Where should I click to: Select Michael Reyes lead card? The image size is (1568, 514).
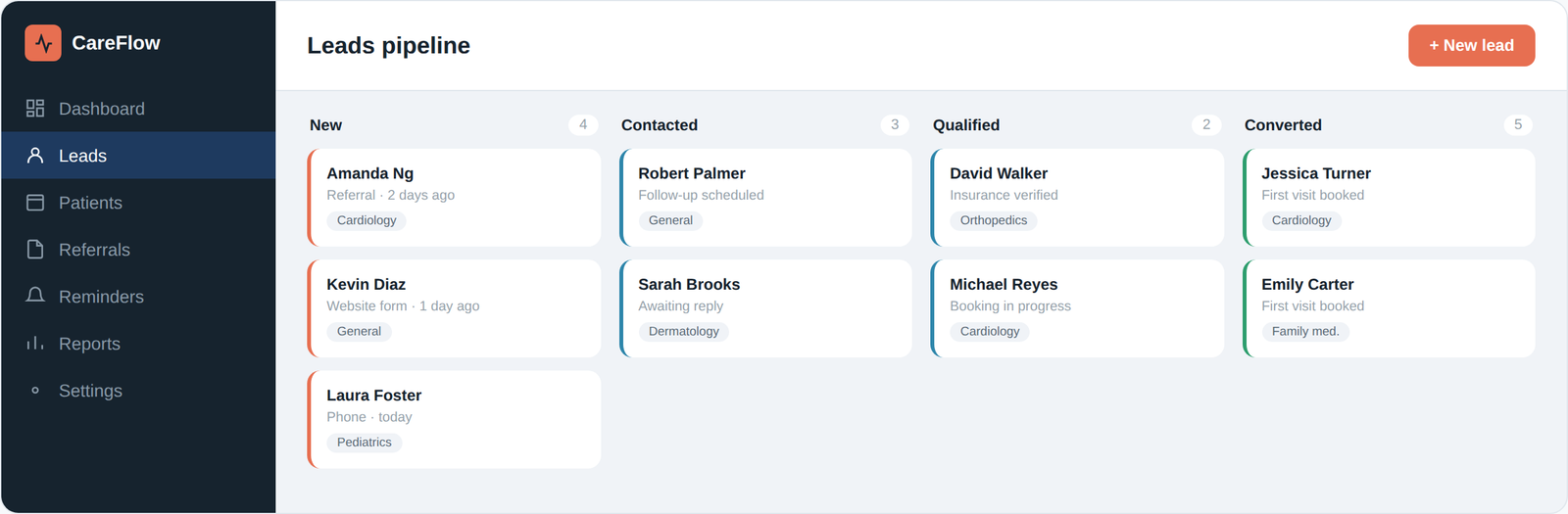click(x=1077, y=308)
